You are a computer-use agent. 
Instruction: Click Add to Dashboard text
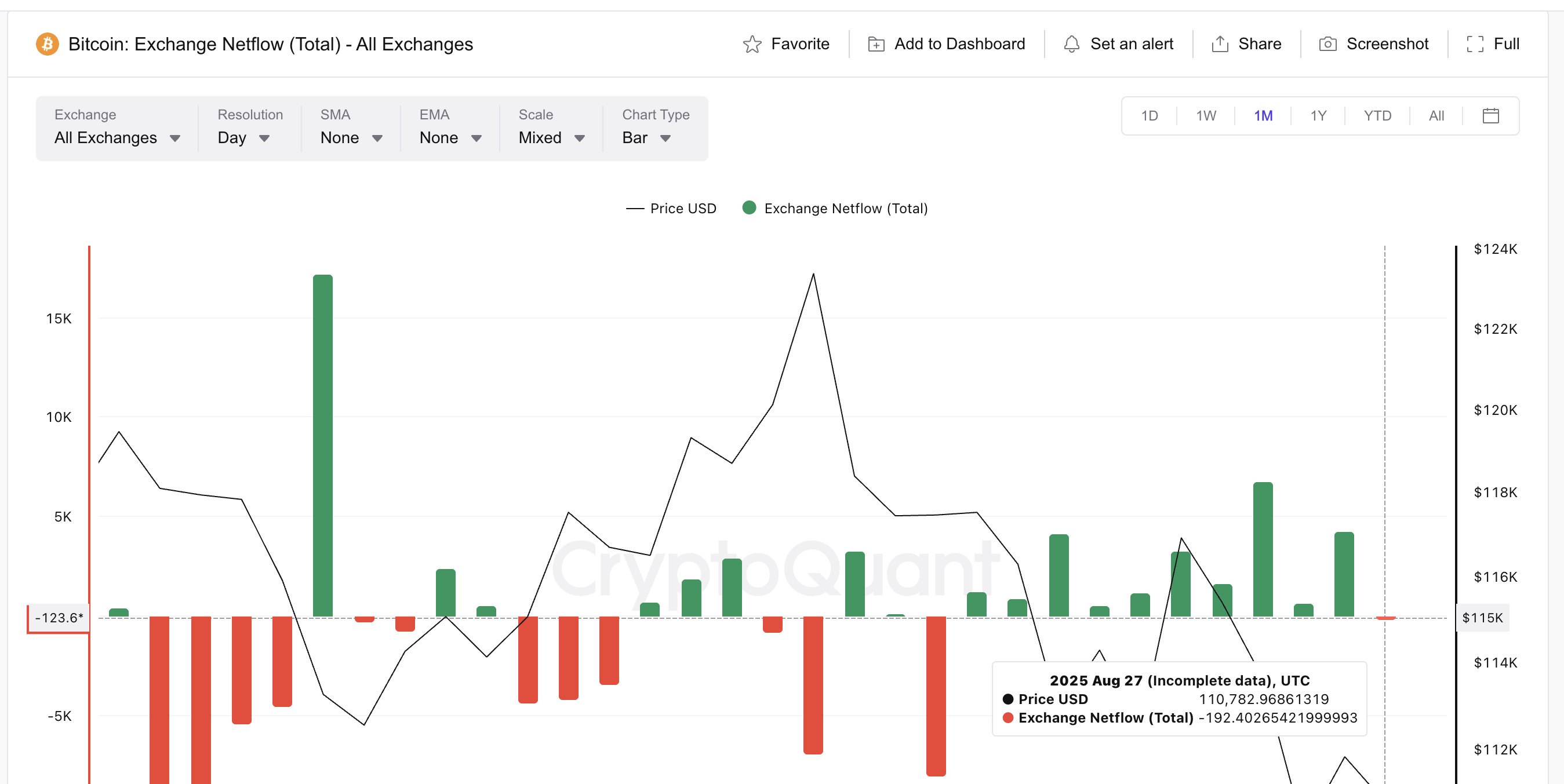(x=959, y=43)
